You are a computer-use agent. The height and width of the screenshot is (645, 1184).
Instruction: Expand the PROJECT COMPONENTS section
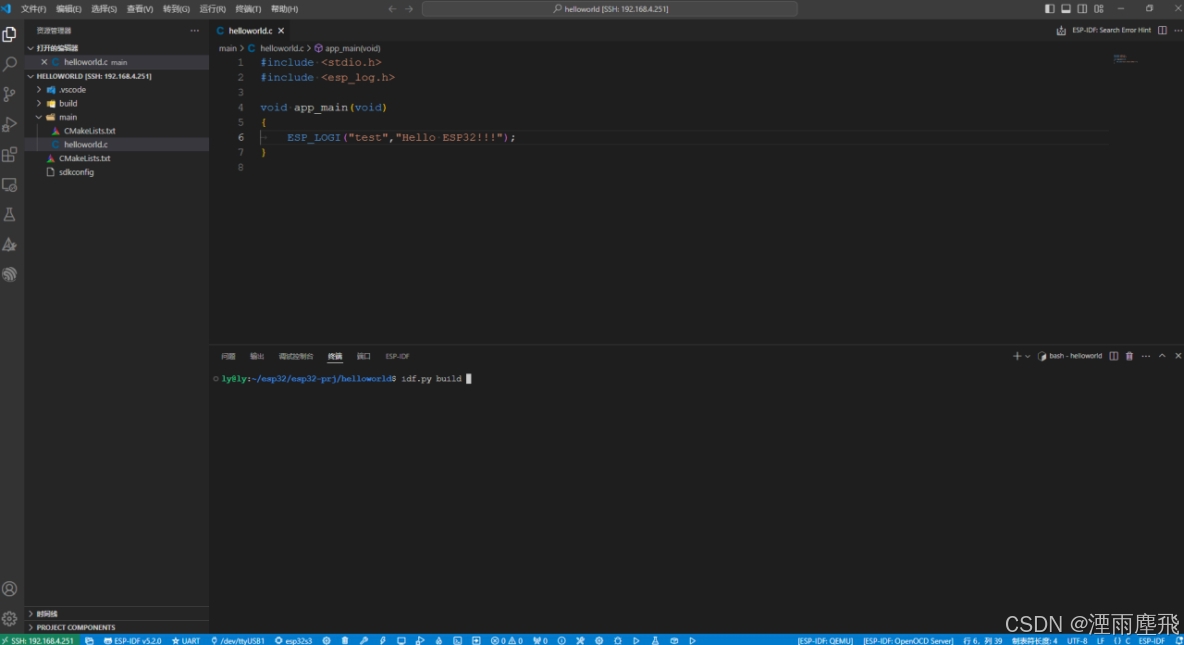coord(30,628)
